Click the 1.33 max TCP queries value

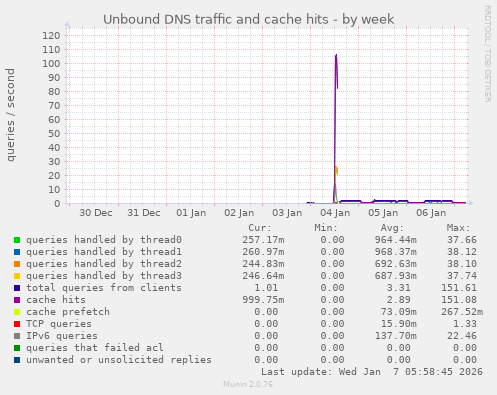(x=465, y=324)
